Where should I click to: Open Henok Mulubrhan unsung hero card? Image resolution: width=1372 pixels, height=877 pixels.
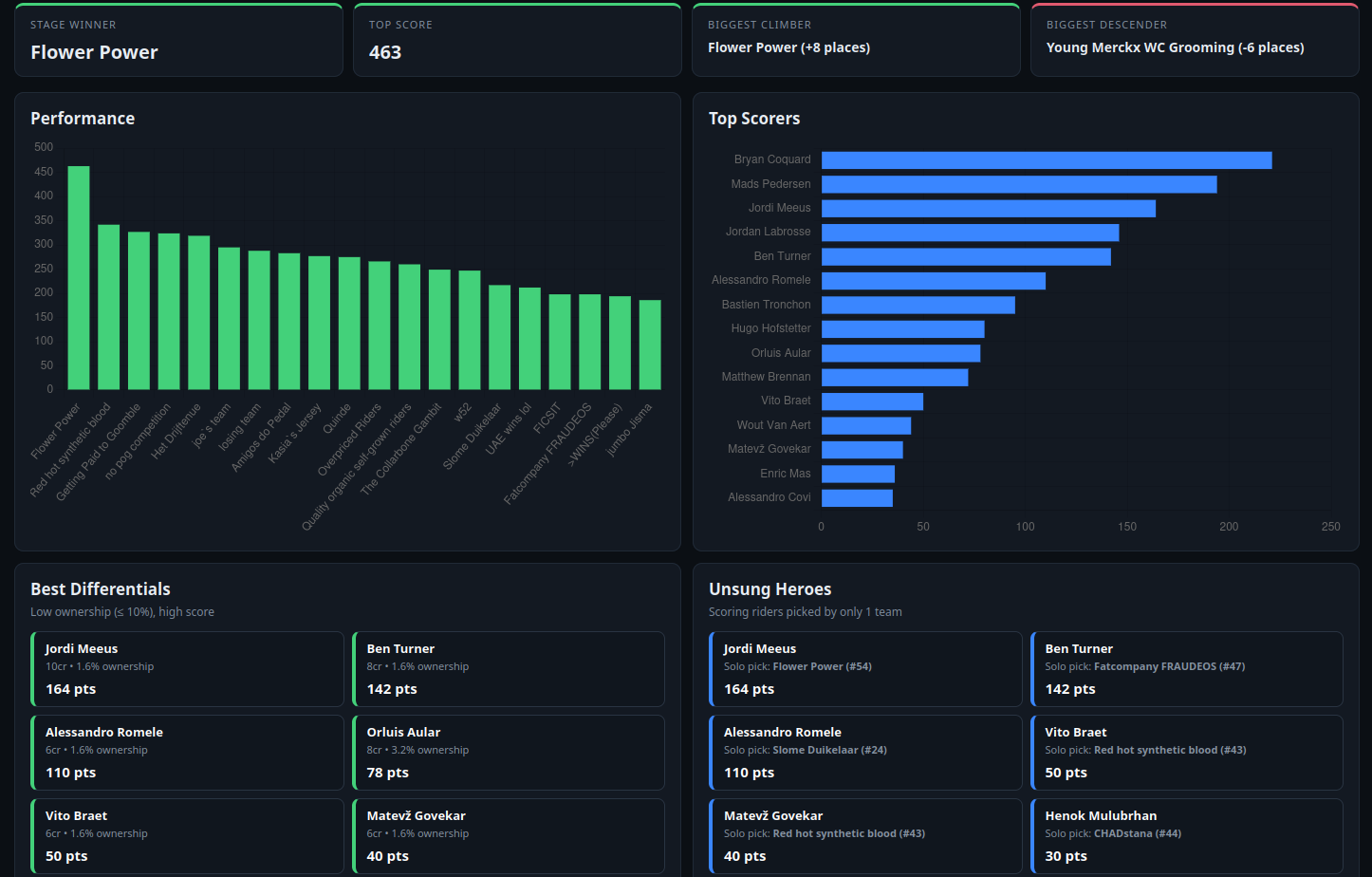pyautogui.click(x=1187, y=836)
